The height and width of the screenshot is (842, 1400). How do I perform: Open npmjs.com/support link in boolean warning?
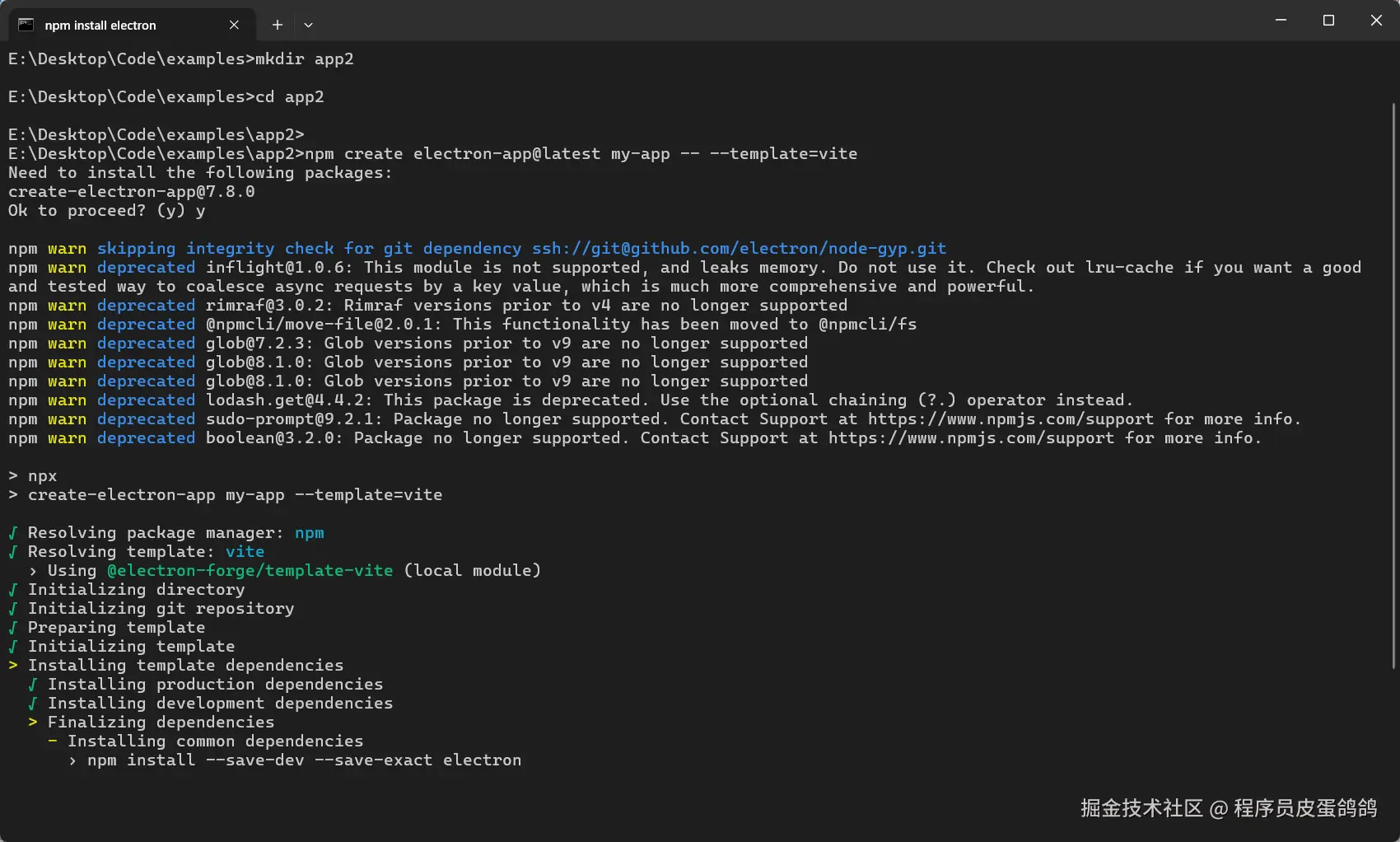pyautogui.click(x=971, y=438)
